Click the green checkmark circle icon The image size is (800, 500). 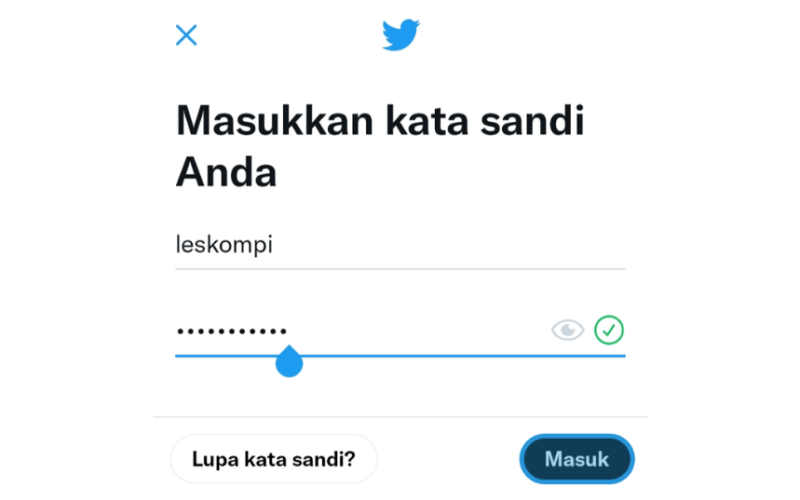click(609, 330)
